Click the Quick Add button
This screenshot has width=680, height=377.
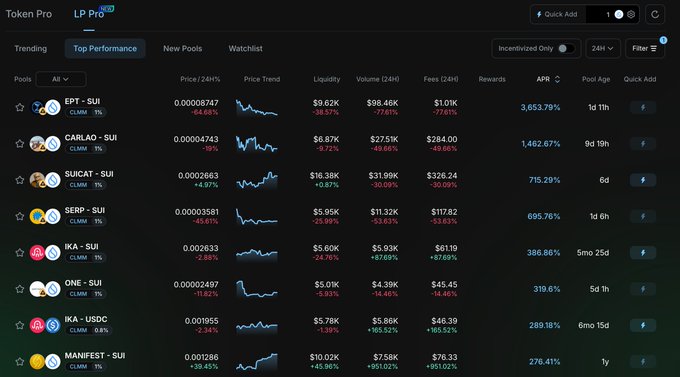pyautogui.click(x=557, y=14)
